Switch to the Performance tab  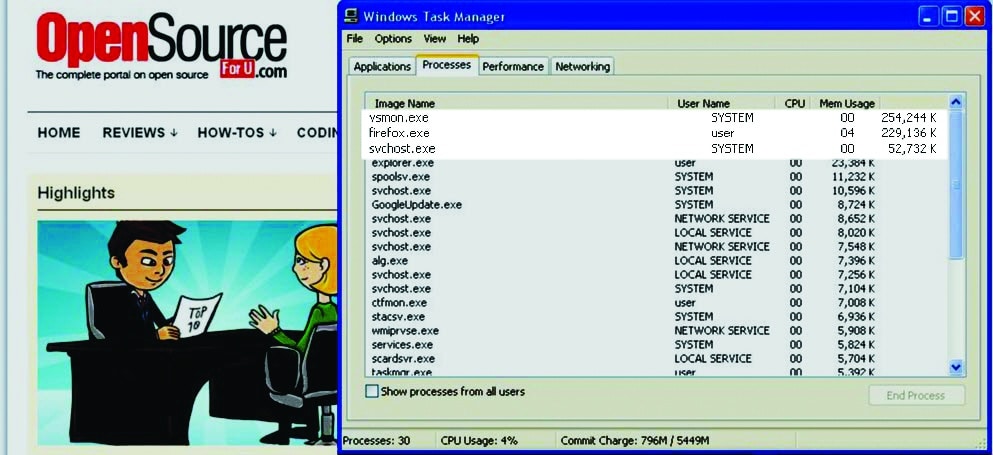click(513, 66)
